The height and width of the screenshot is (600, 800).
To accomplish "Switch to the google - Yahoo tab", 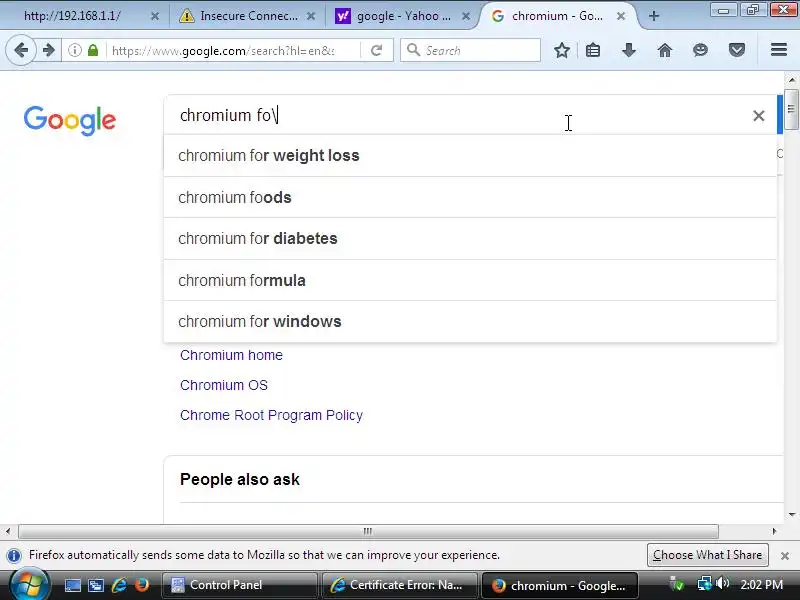I will (x=403, y=16).
